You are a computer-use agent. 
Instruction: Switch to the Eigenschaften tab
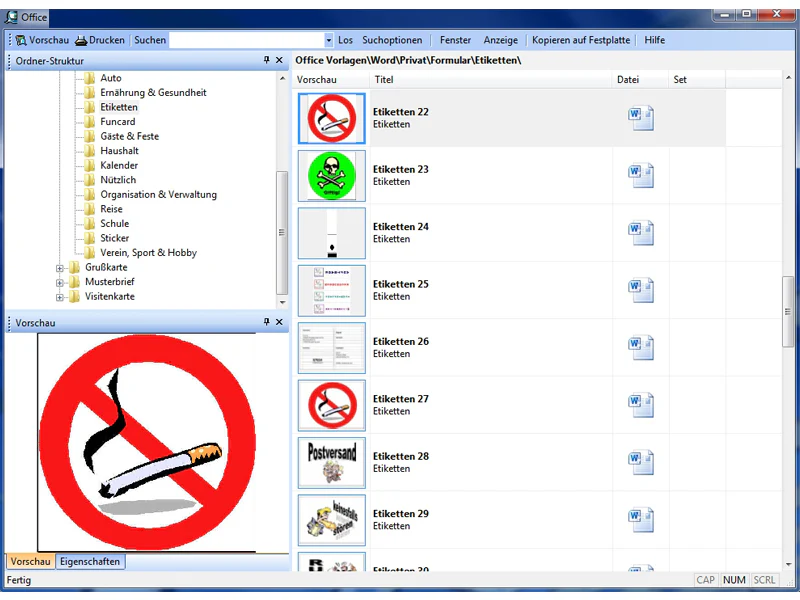tap(90, 561)
